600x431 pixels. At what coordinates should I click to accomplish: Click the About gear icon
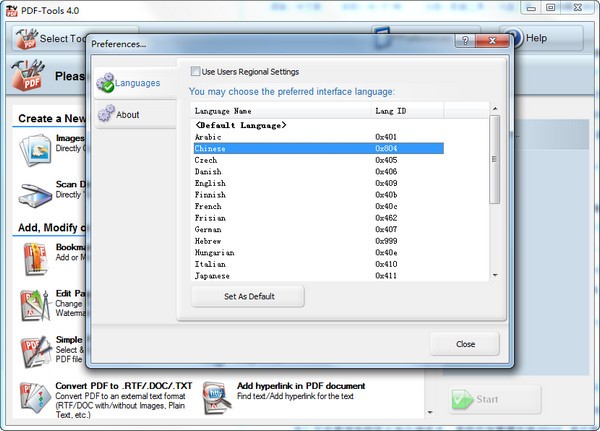[x=106, y=114]
